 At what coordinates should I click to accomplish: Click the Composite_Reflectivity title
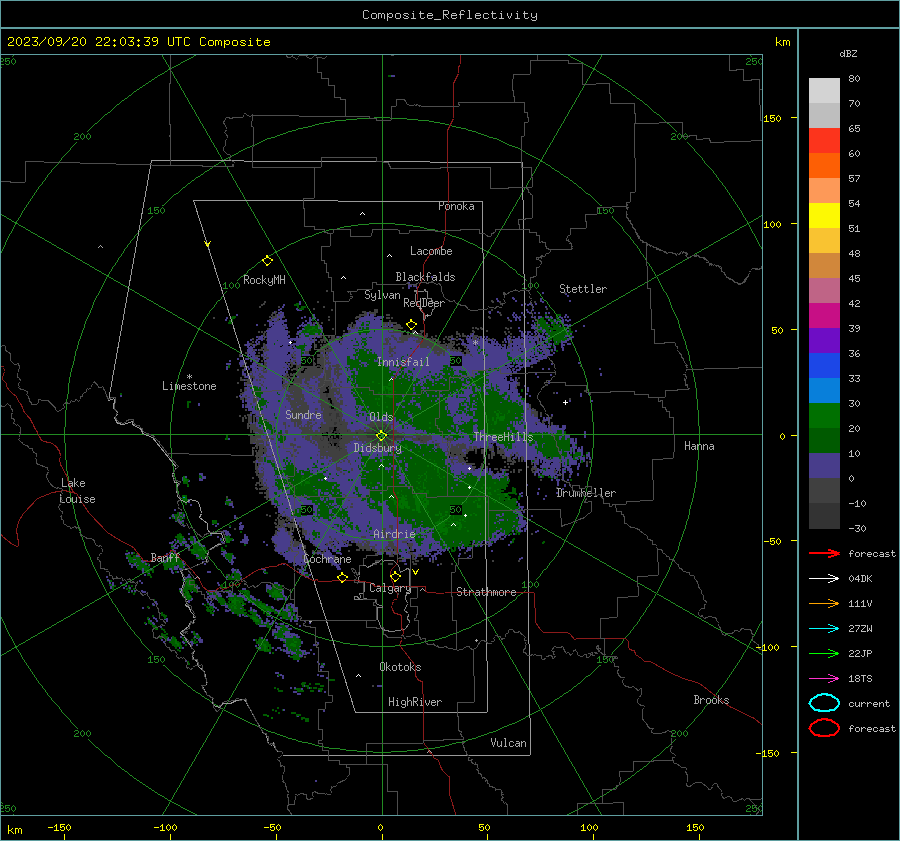(x=450, y=15)
